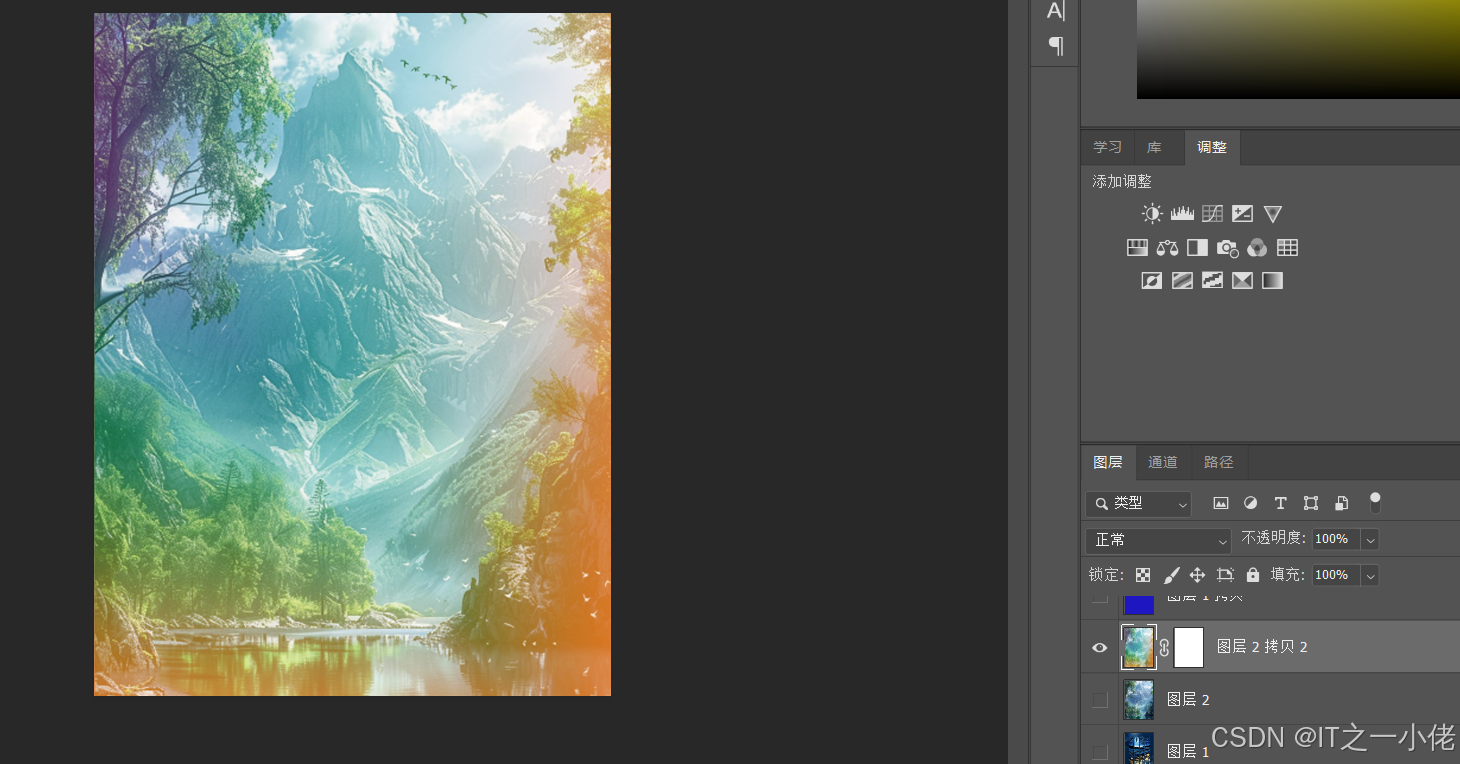The image size is (1460, 764).
Task: Select the 图层 tab
Action: (1107, 462)
